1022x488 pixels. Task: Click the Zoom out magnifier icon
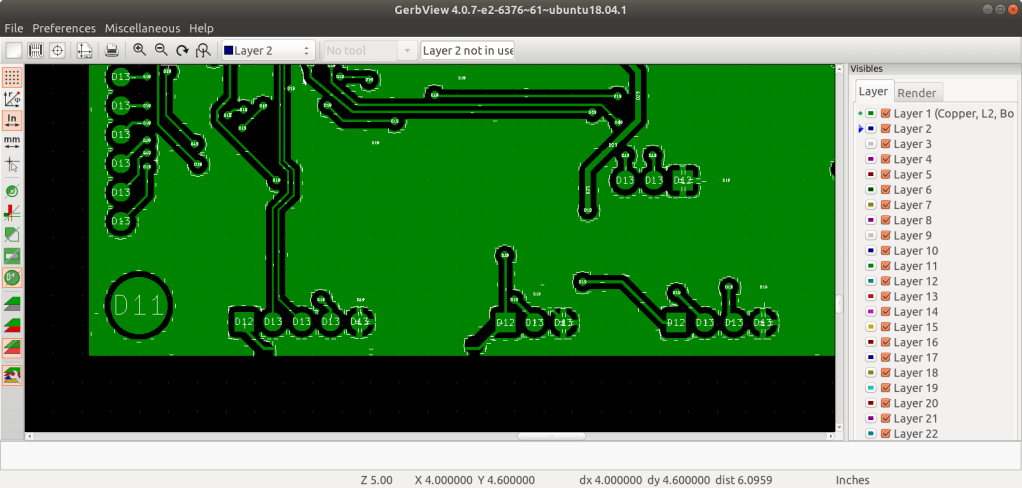(161, 50)
